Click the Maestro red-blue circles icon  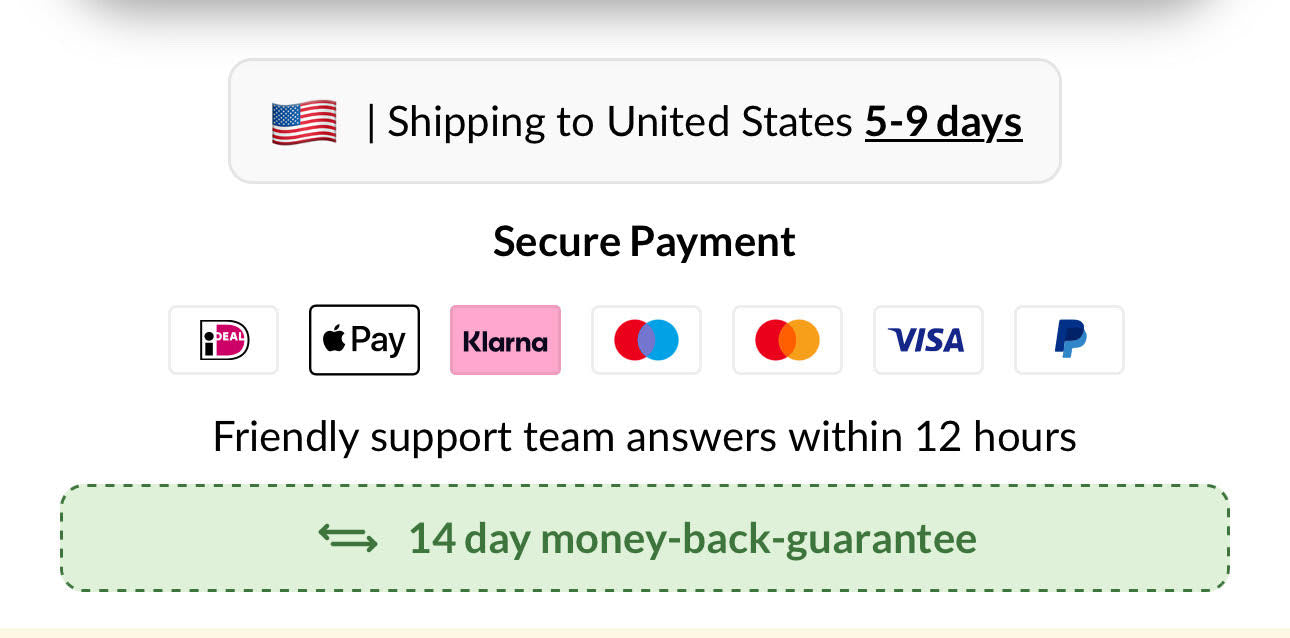coord(646,340)
